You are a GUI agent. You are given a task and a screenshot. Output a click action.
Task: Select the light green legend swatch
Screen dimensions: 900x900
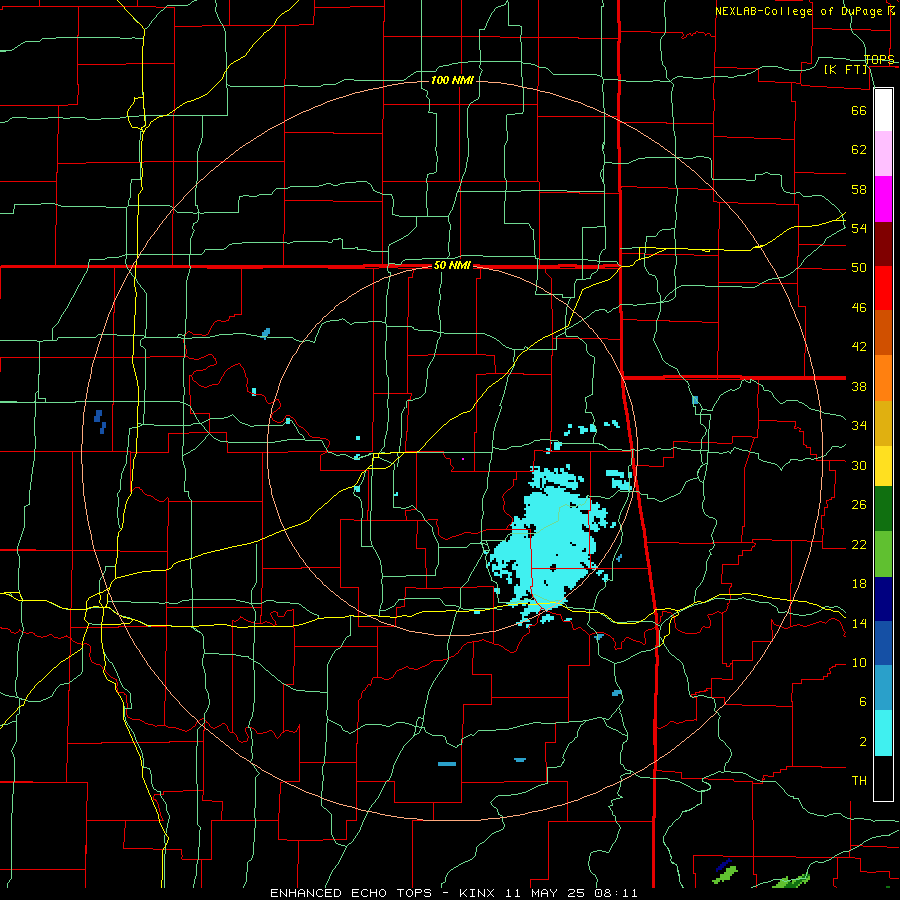pyautogui.click(x=883, y=553)
